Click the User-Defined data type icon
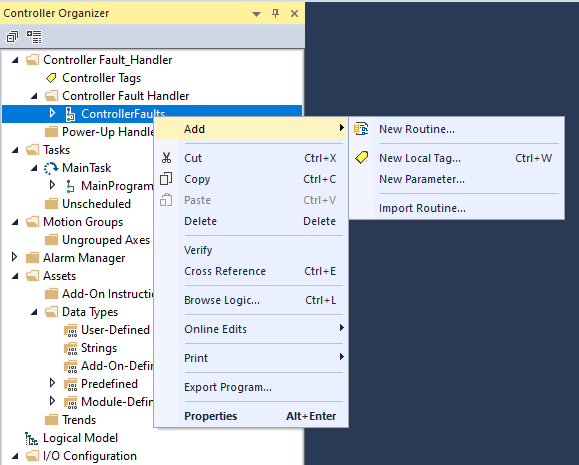The image size is (579, 465). pos(70,330)
